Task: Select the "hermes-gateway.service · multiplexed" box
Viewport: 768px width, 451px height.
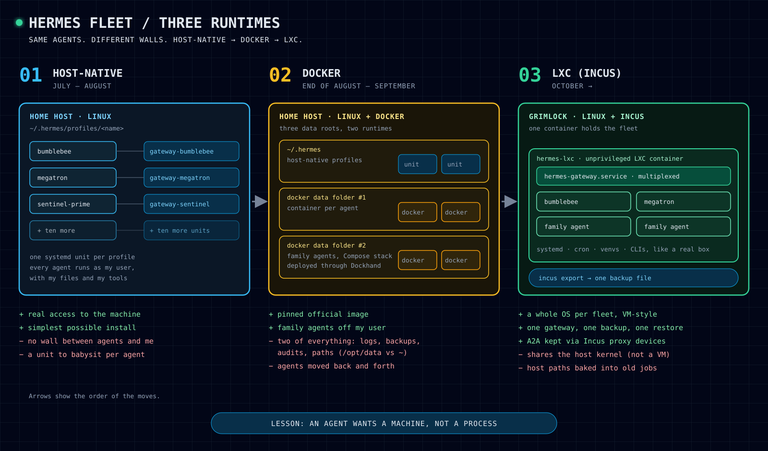Action: pyautogui.click(x=633, y=176)
